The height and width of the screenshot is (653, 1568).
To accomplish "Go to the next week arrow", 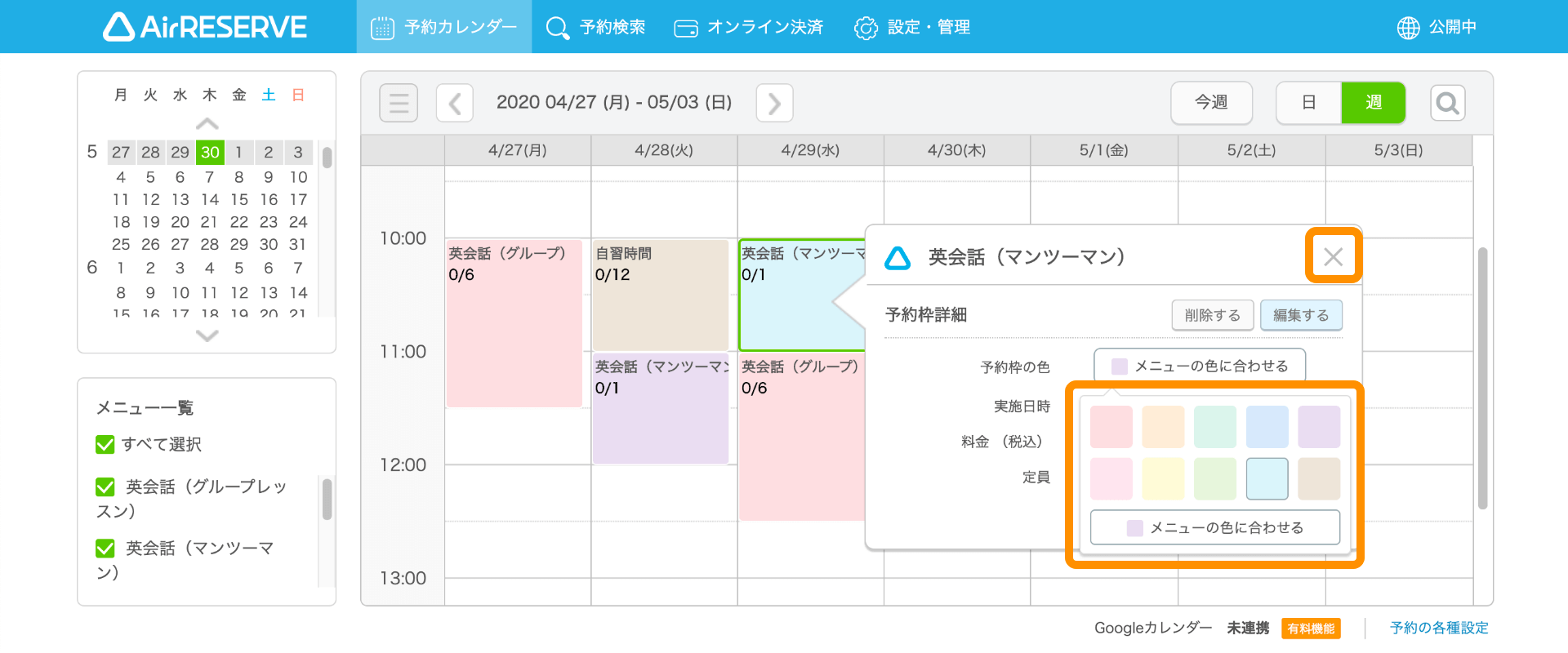I will (774, 103).
